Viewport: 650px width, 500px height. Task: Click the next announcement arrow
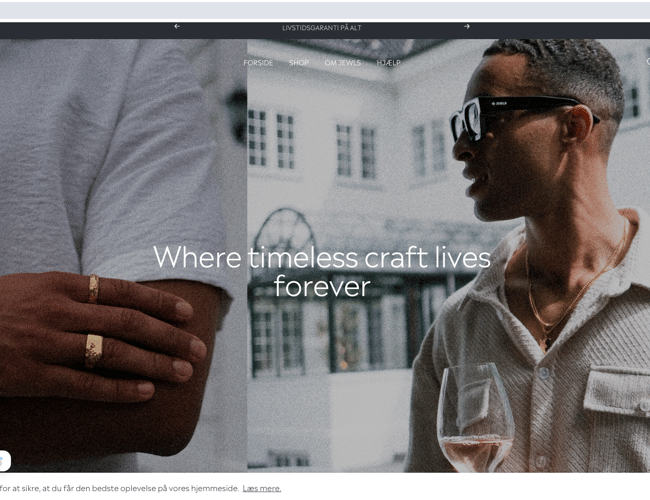tap(466, 27)
